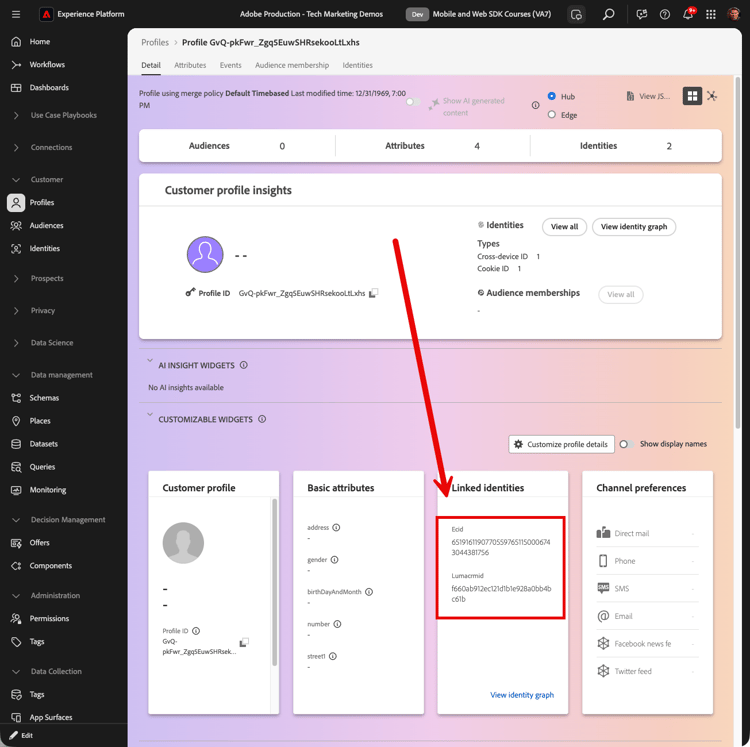This screenshot has height=747, width=750.
Task: Open the hamburger menu icon
Action: point(16,14)
